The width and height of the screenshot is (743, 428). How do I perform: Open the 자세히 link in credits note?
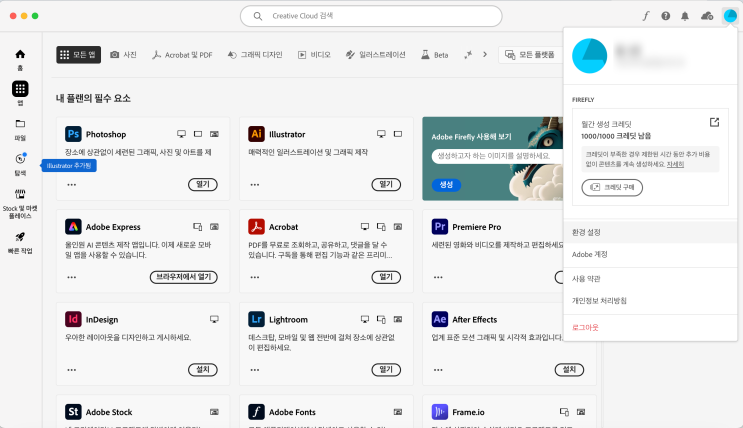[675, 164]
